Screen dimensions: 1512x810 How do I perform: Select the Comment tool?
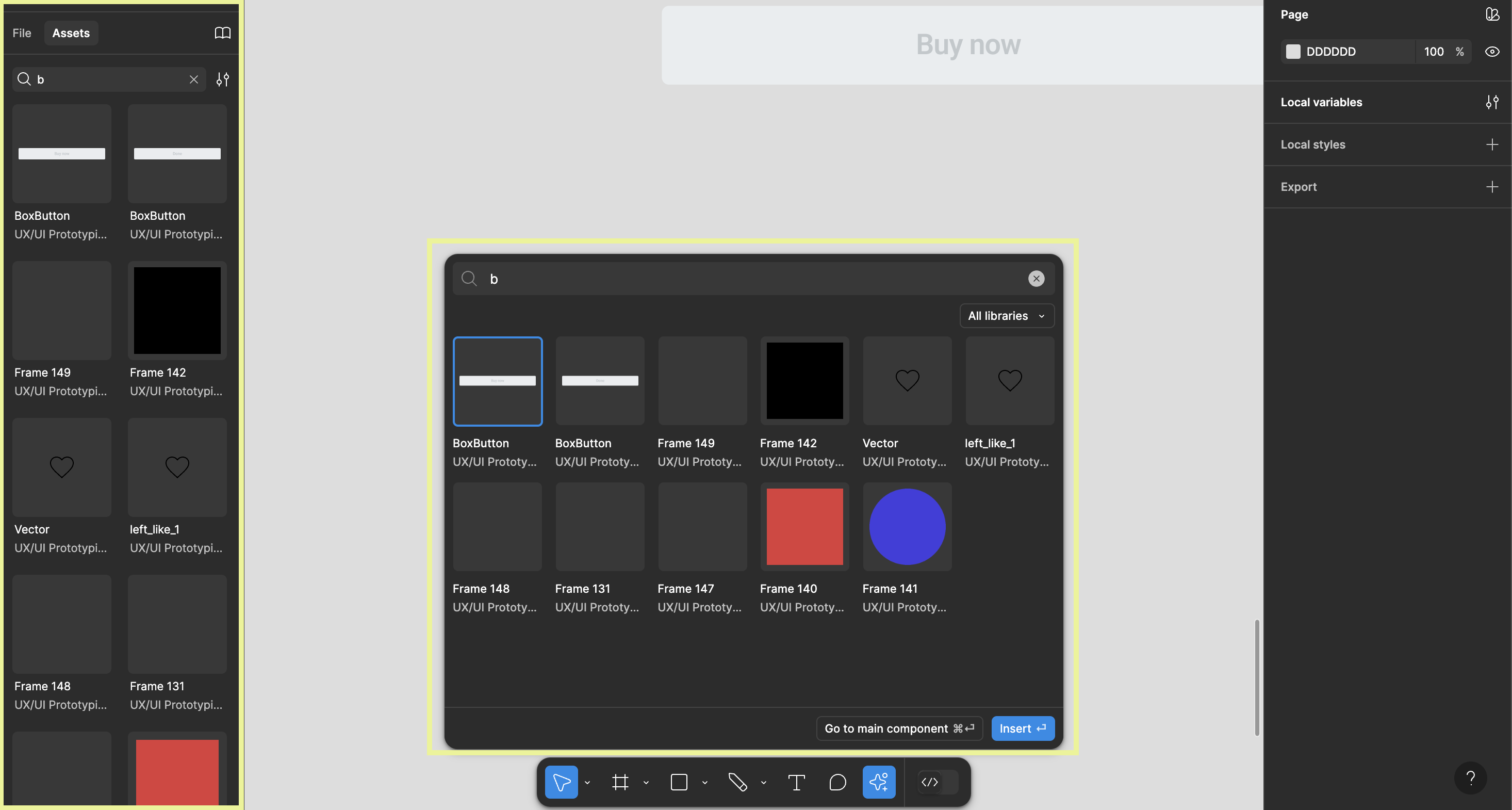click(837, 782)
